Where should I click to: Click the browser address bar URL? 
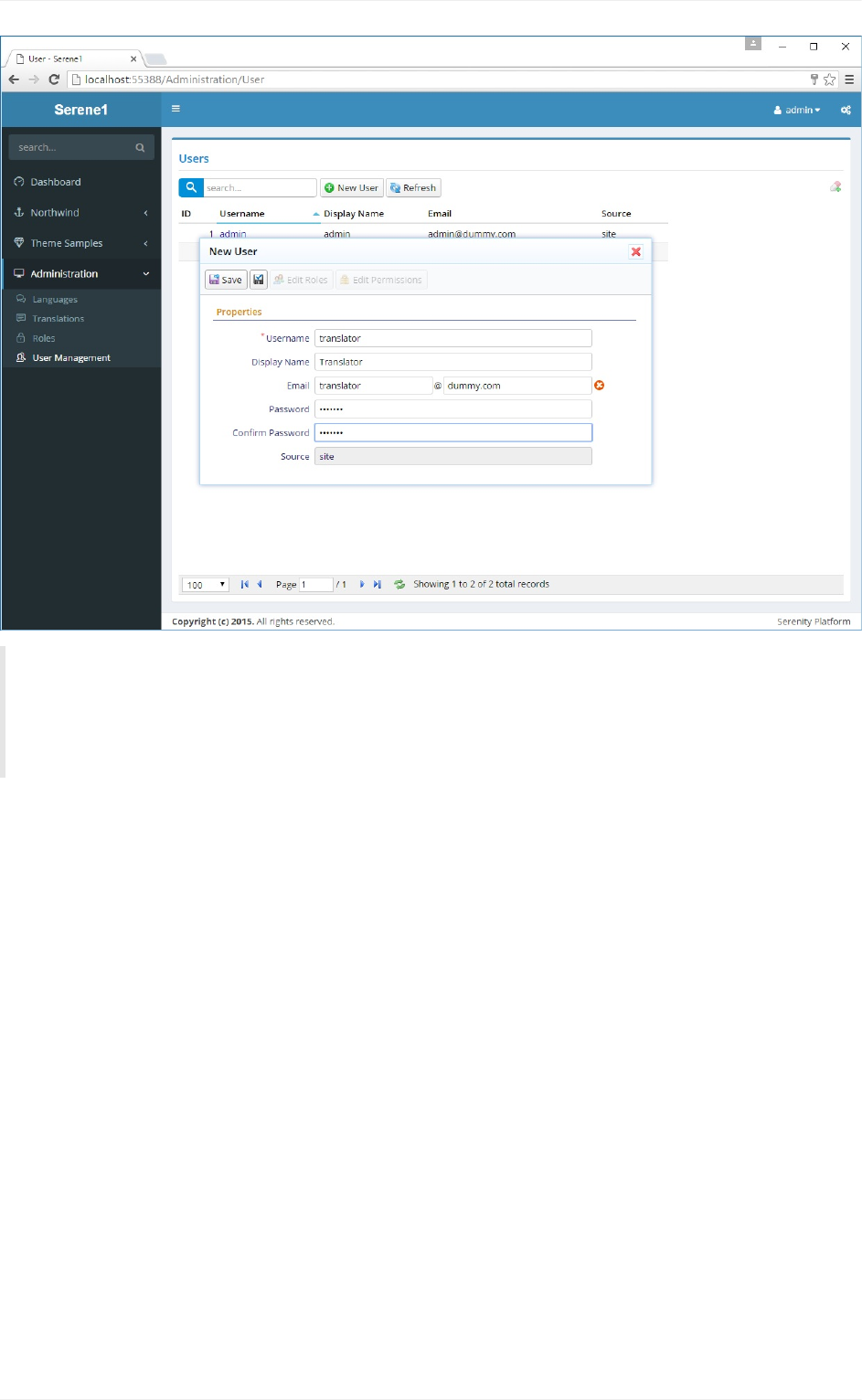pos(175,80)
